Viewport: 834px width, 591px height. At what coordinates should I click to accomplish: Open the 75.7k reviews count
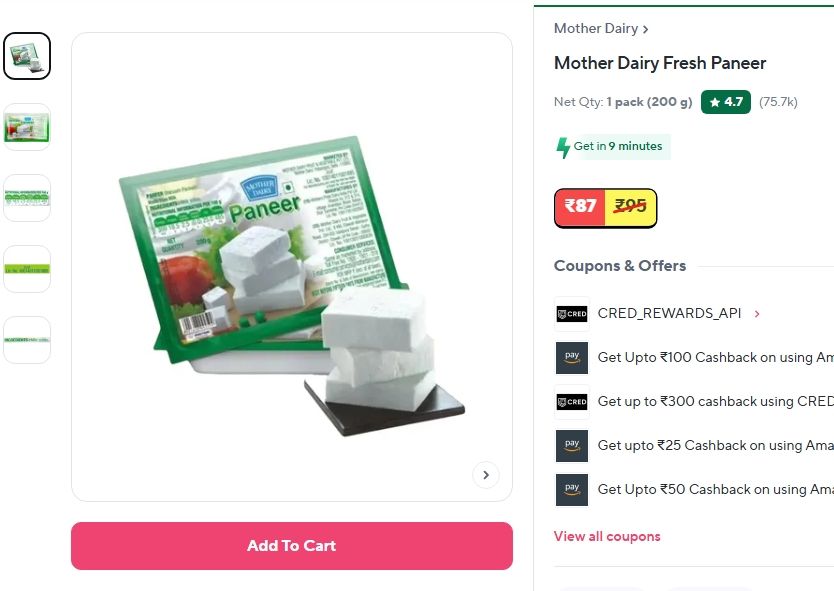coord(778,102)
